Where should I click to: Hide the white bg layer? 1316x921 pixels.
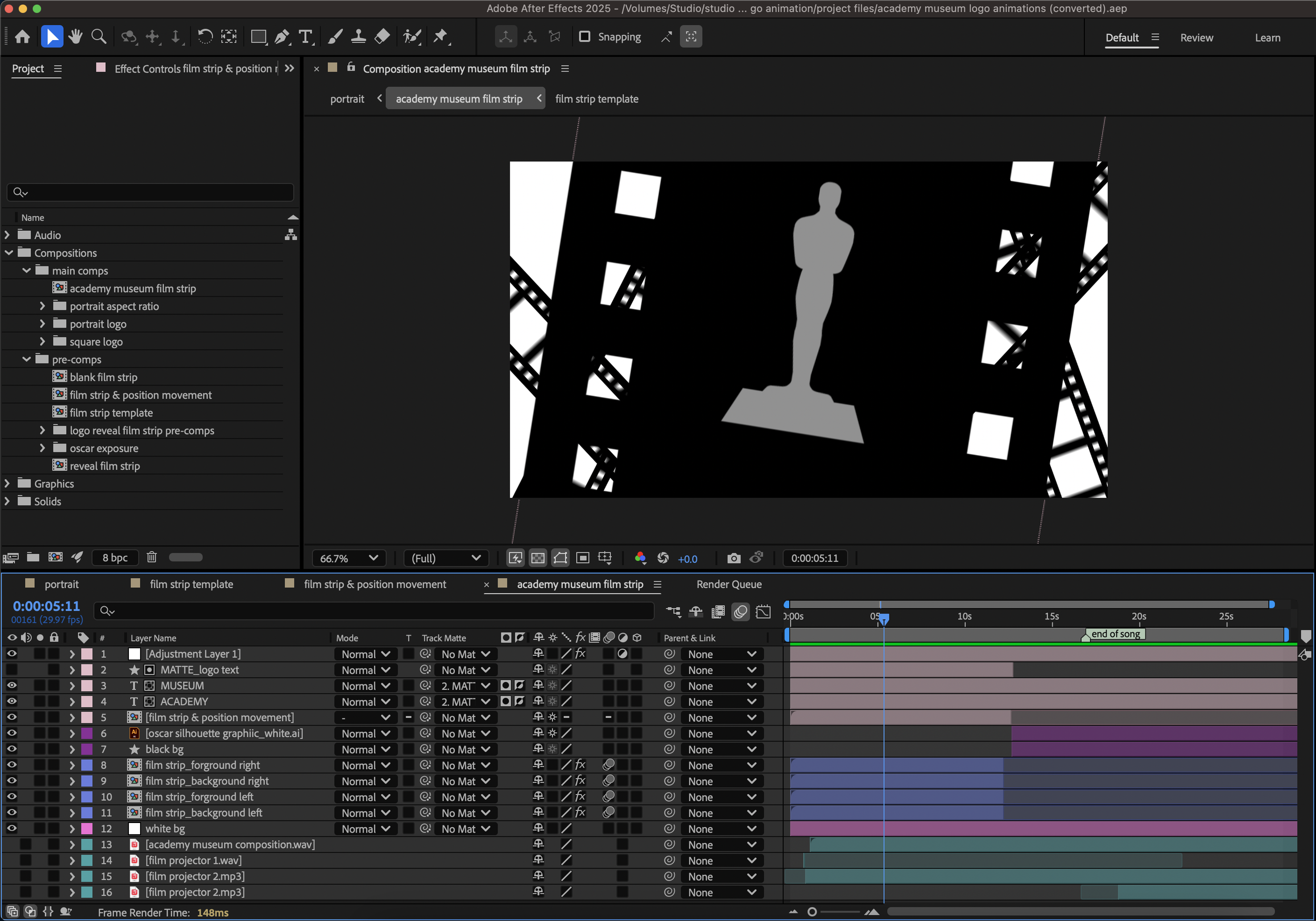point(12,828)
